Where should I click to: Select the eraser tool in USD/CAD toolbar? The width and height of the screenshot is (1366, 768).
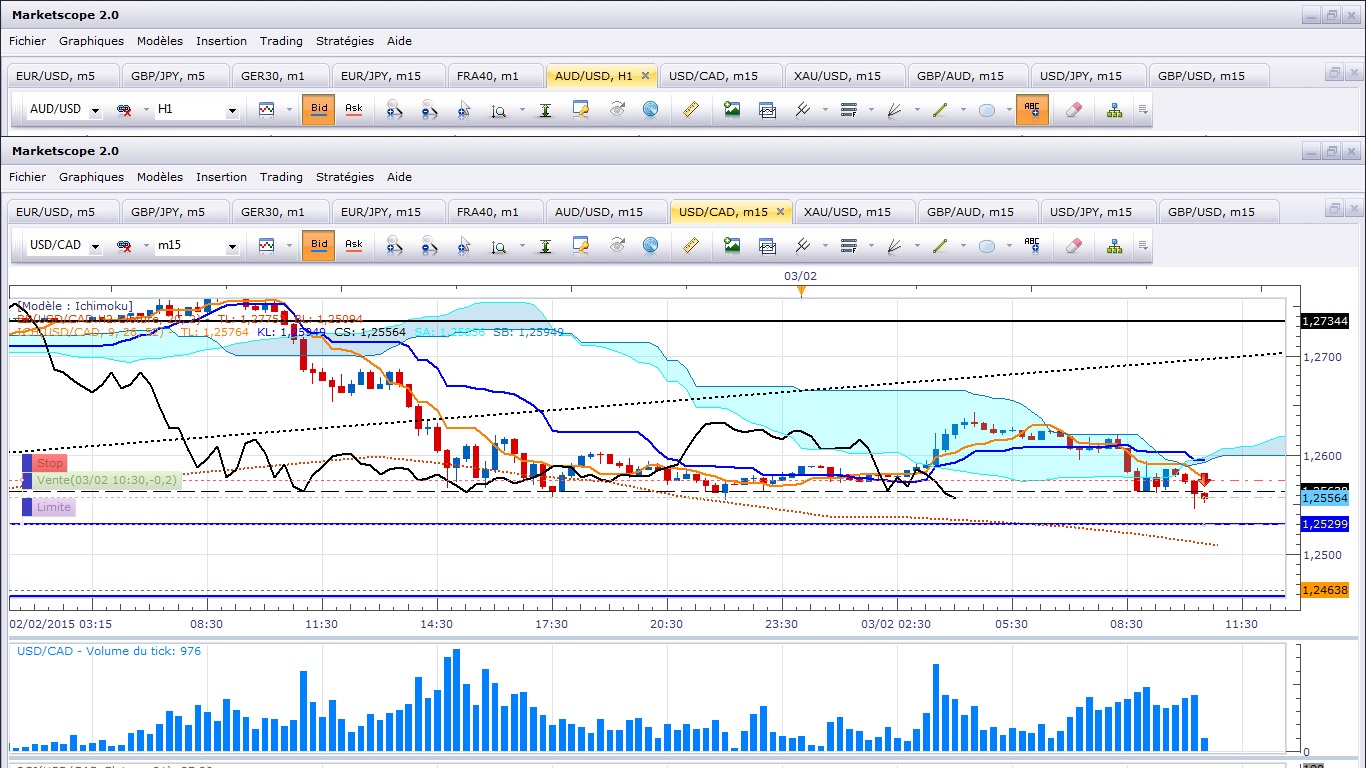point(1075,245)
